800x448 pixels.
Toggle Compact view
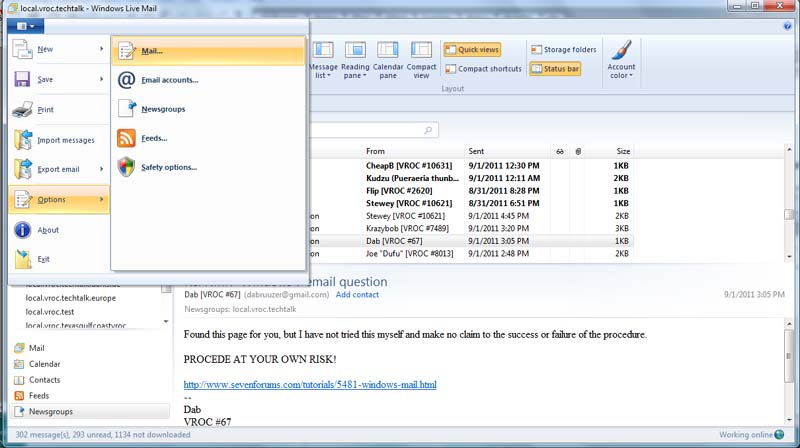[421, 60]
